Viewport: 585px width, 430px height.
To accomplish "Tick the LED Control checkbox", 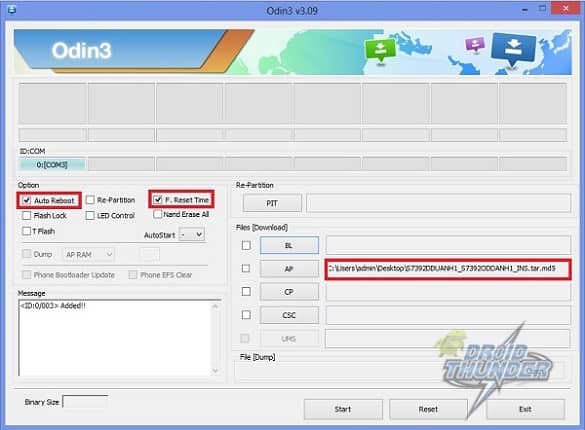I will (90, 216).
